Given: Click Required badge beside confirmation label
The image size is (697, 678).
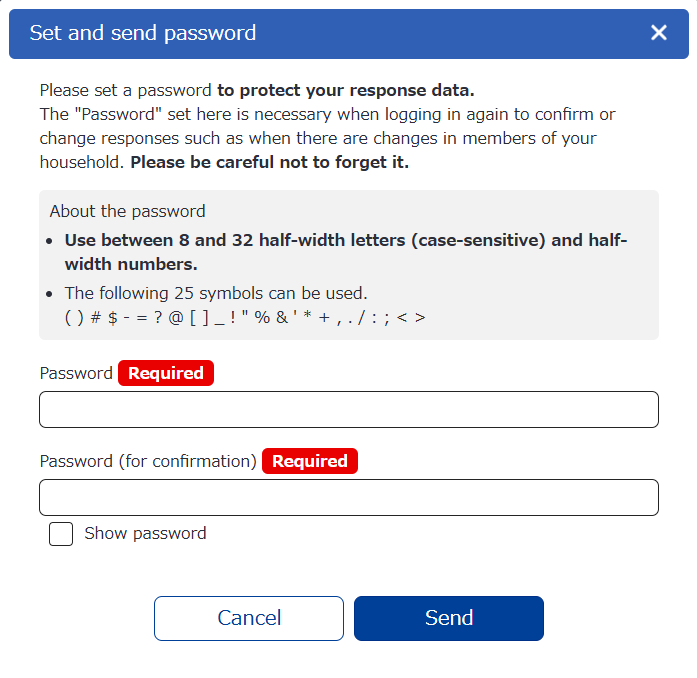Looking at the screenshot, I should pos(310,462).
